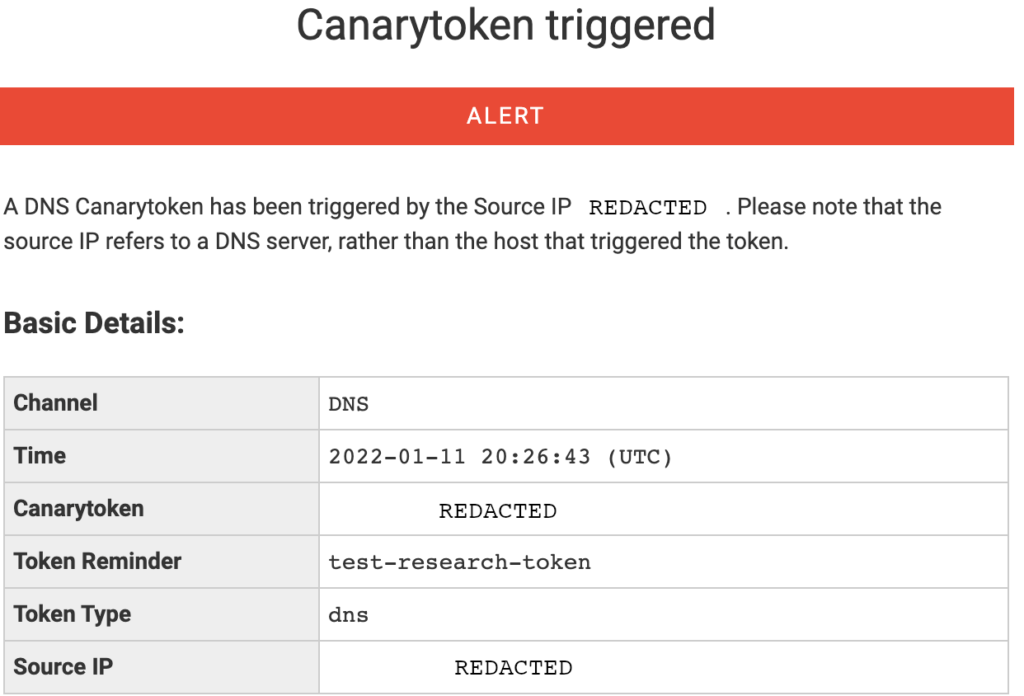Select the DNS channel value cell
Viewport: 1024px width, 696px height.
[349, 404]
